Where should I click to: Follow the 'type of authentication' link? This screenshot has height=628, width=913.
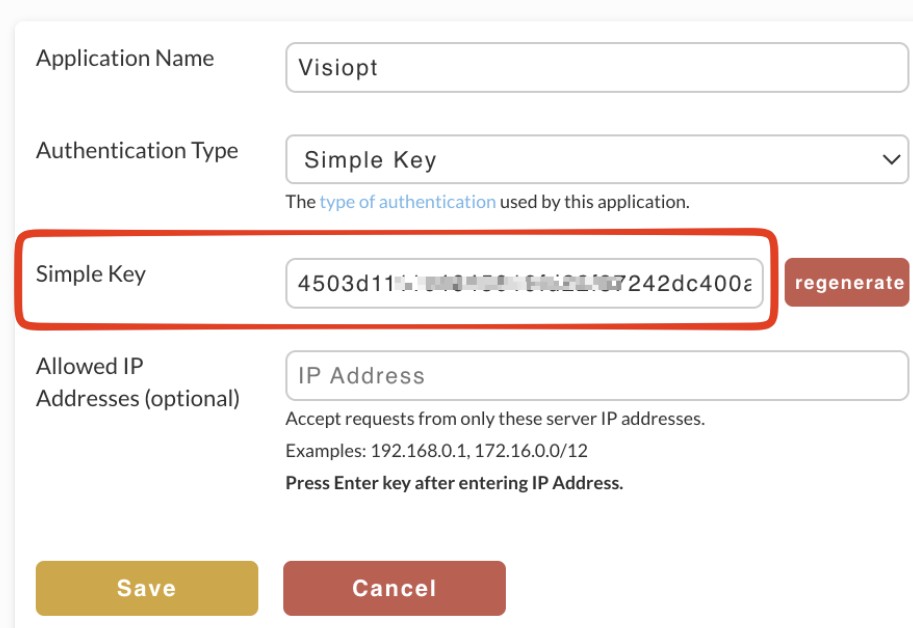pyautogui.click(x=408, y=202)
